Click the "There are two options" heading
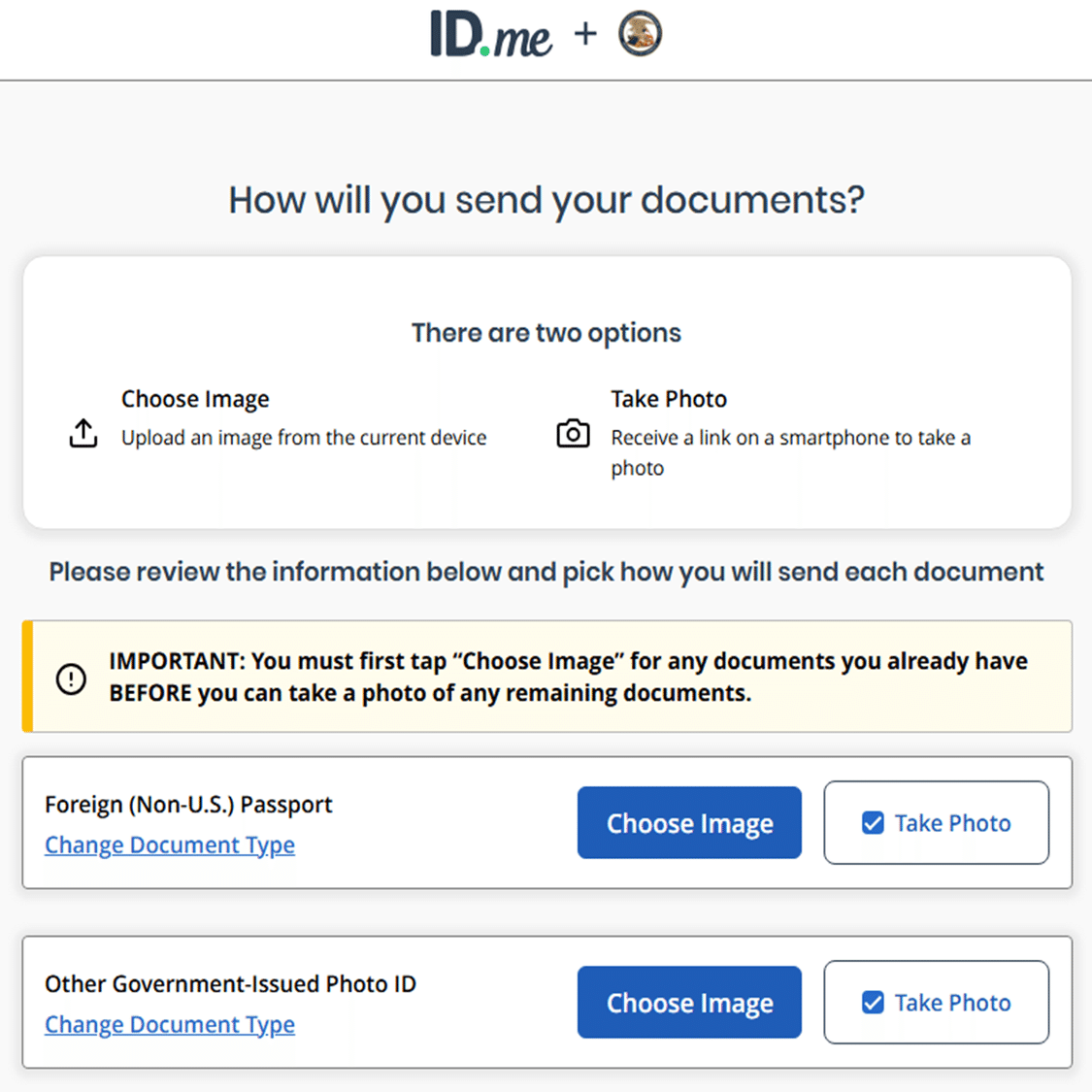The width and height of the screenshot is (1092, 1092). (546, 333)
